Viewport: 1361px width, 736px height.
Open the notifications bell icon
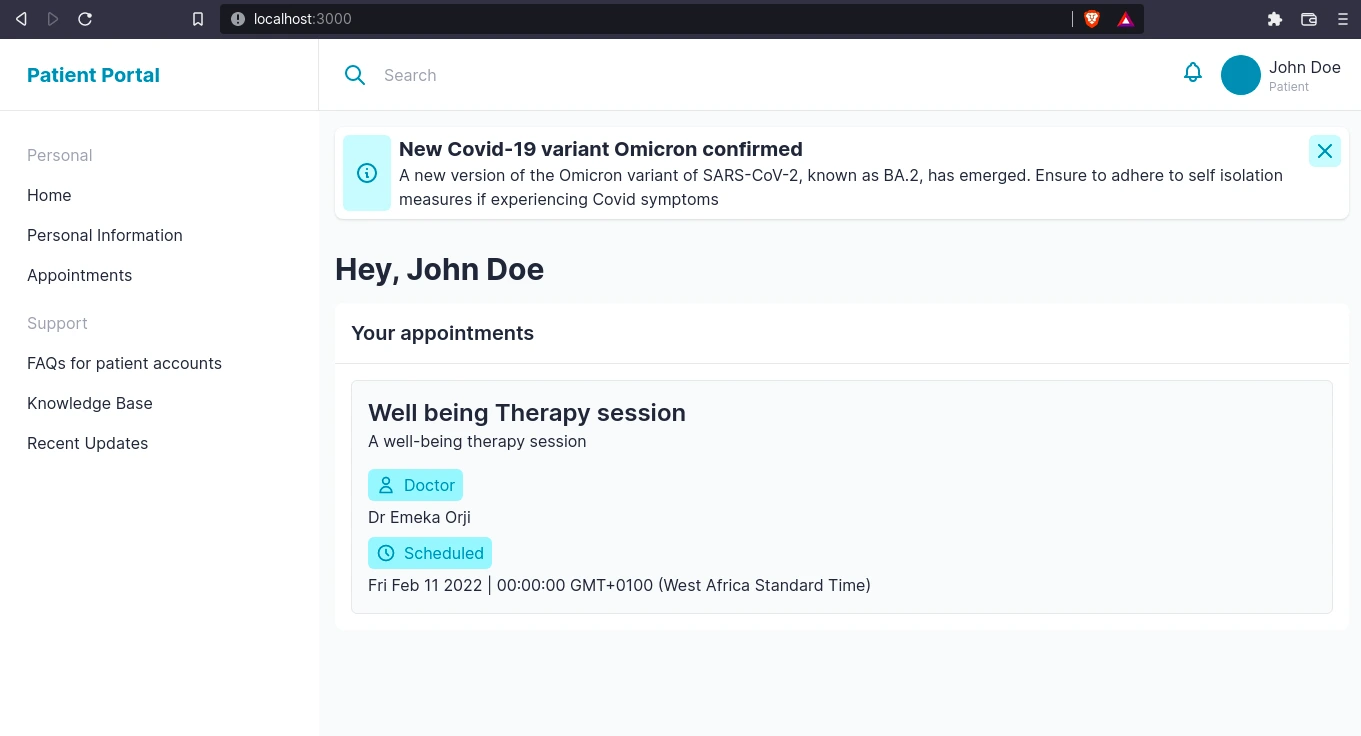tap(1192, 73)
